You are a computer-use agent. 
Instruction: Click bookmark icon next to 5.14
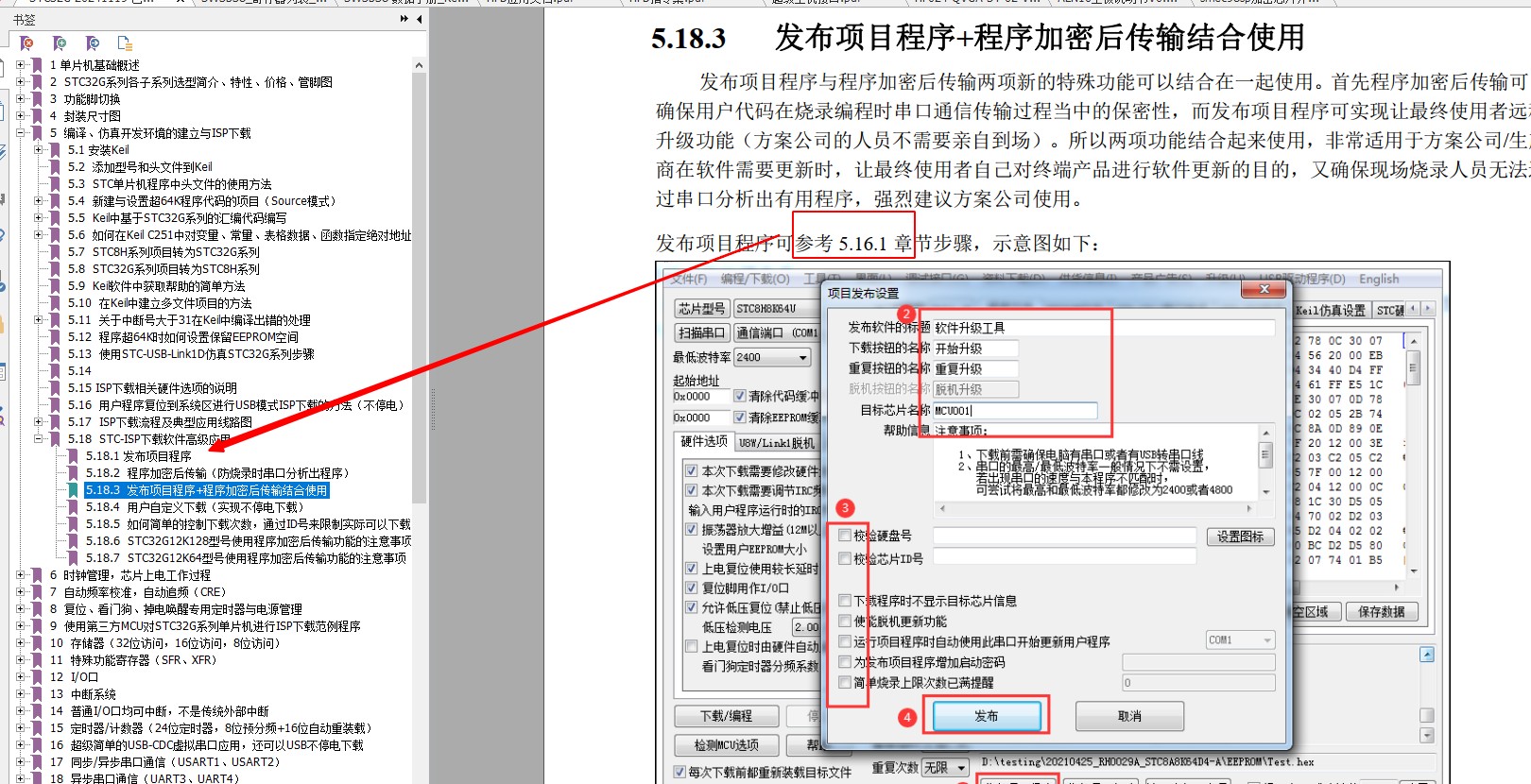[55, 371]
